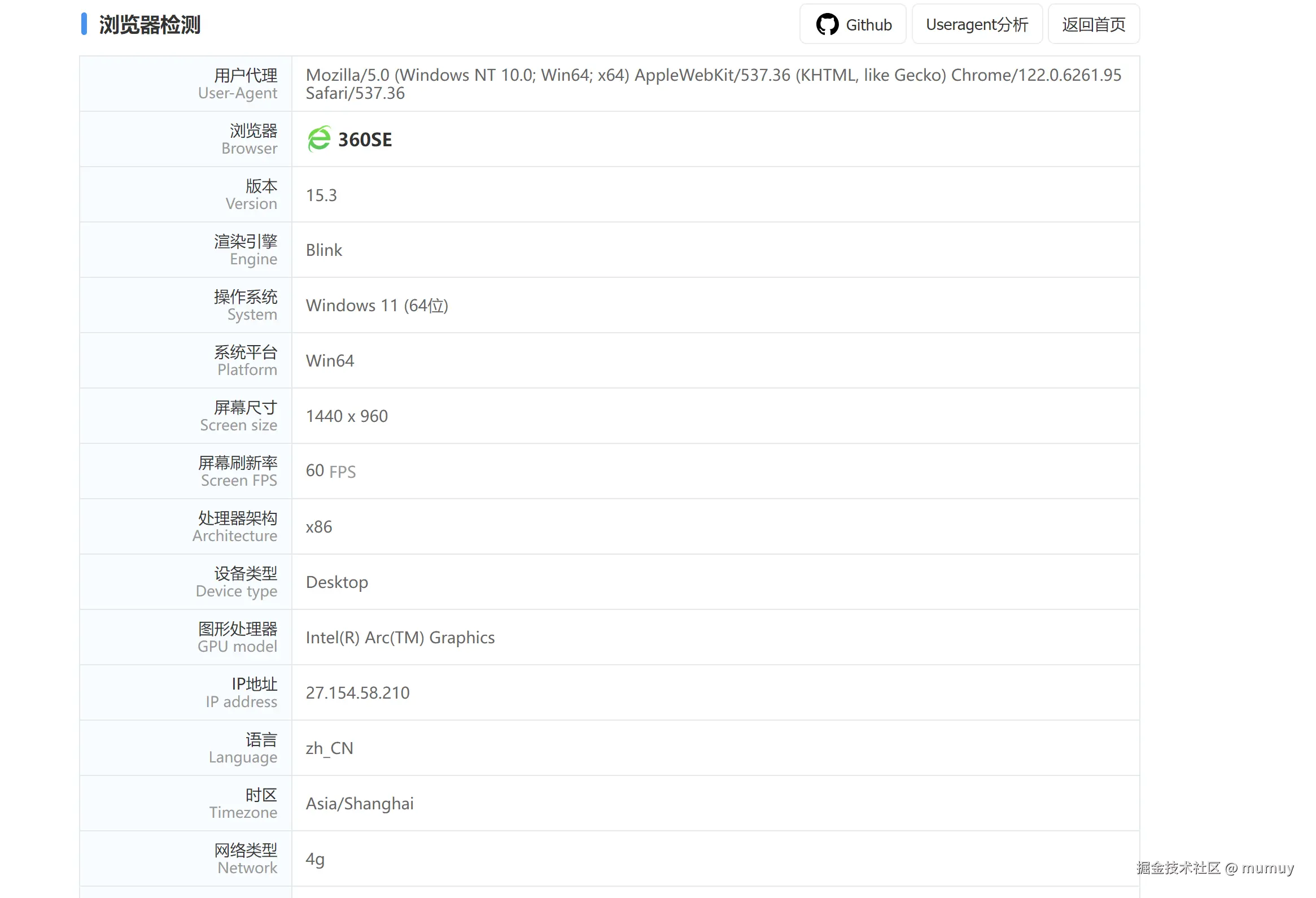Open Useragent分析 page
The image size is (1316, 898).
coord(976,24)
